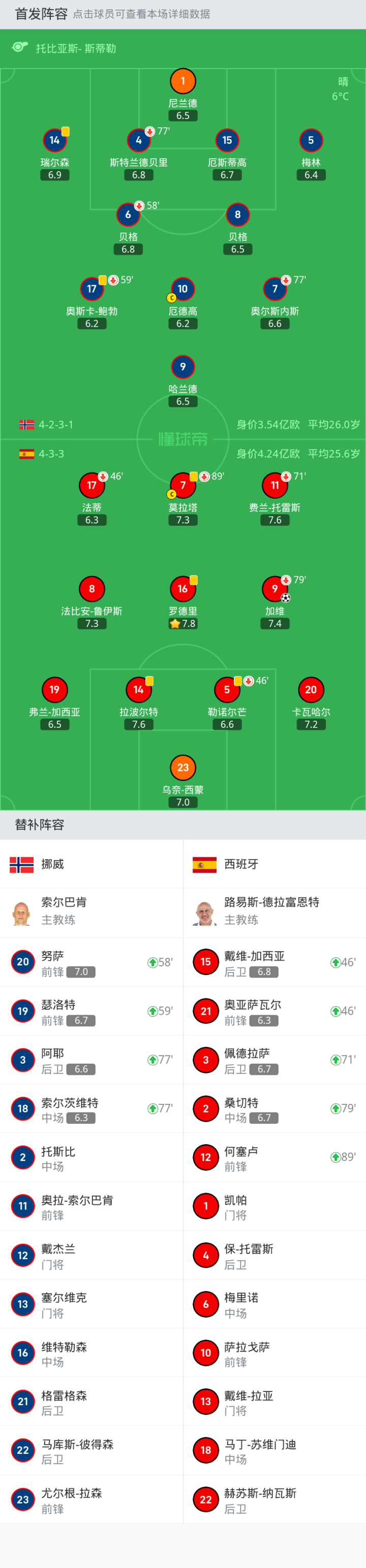Viewport: 366px width, 1568px height.
Task: Click the Norway flag beside 4-2-3-1
Action: (27, 424)
